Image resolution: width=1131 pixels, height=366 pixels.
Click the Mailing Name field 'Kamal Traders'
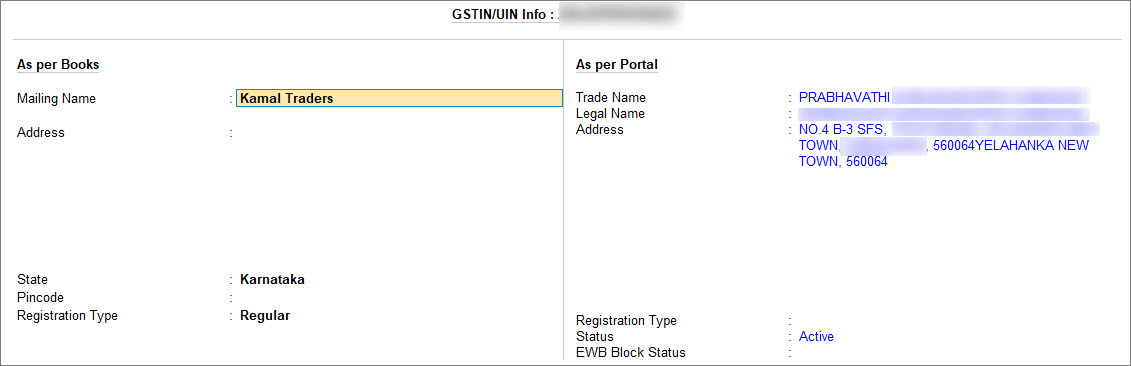pos(399,99)
